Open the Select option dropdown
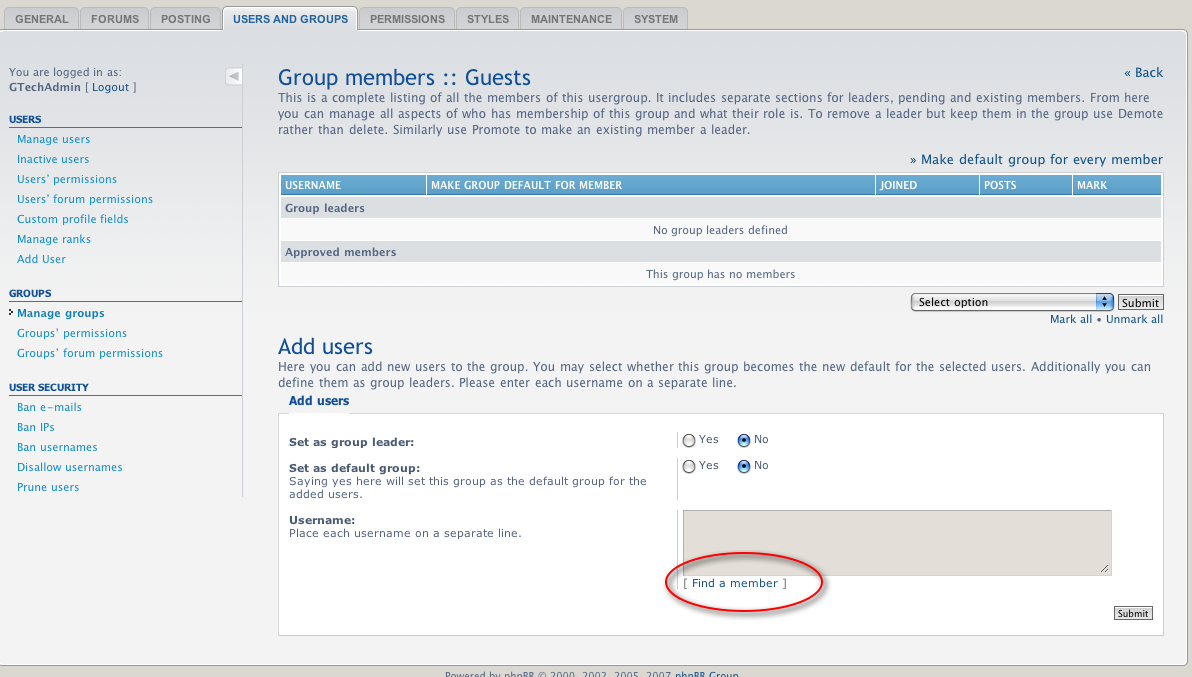Image resolution: width=1192 pixels, height=677 pixels. click(x=1012, y=302)
